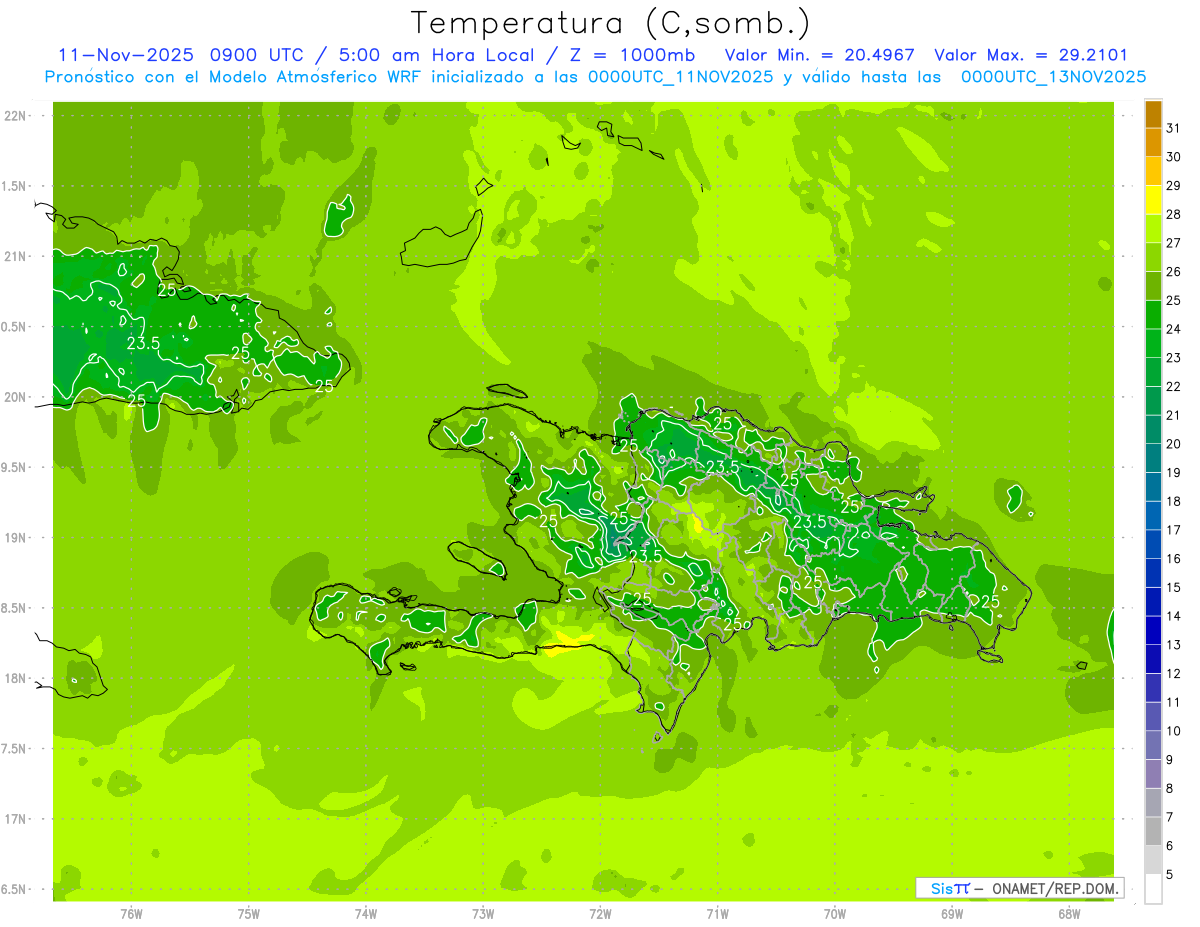Select the white swatch beside scale value 5

1153,888
